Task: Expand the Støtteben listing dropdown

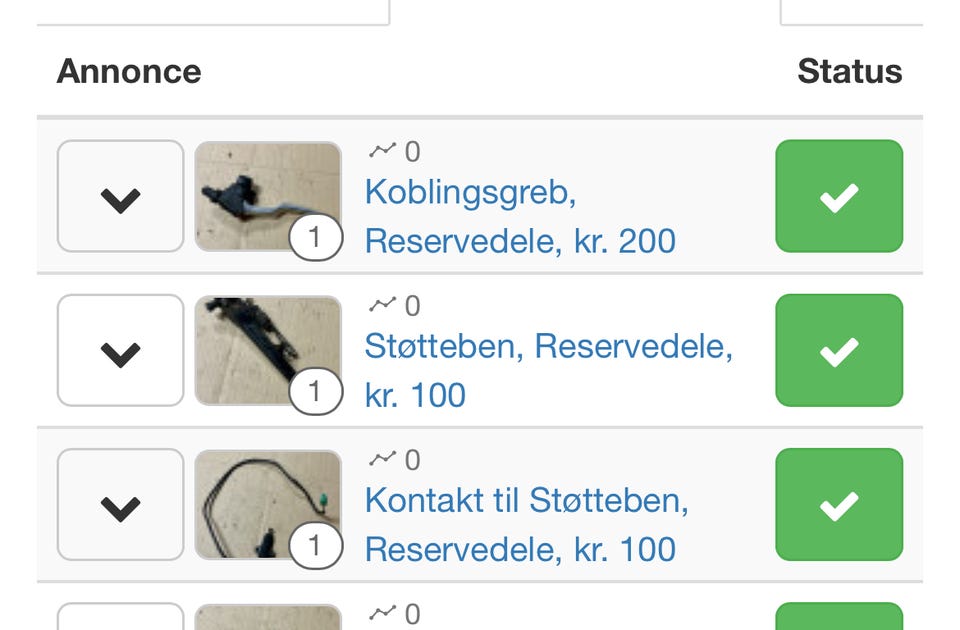Action: pos(120,351)
